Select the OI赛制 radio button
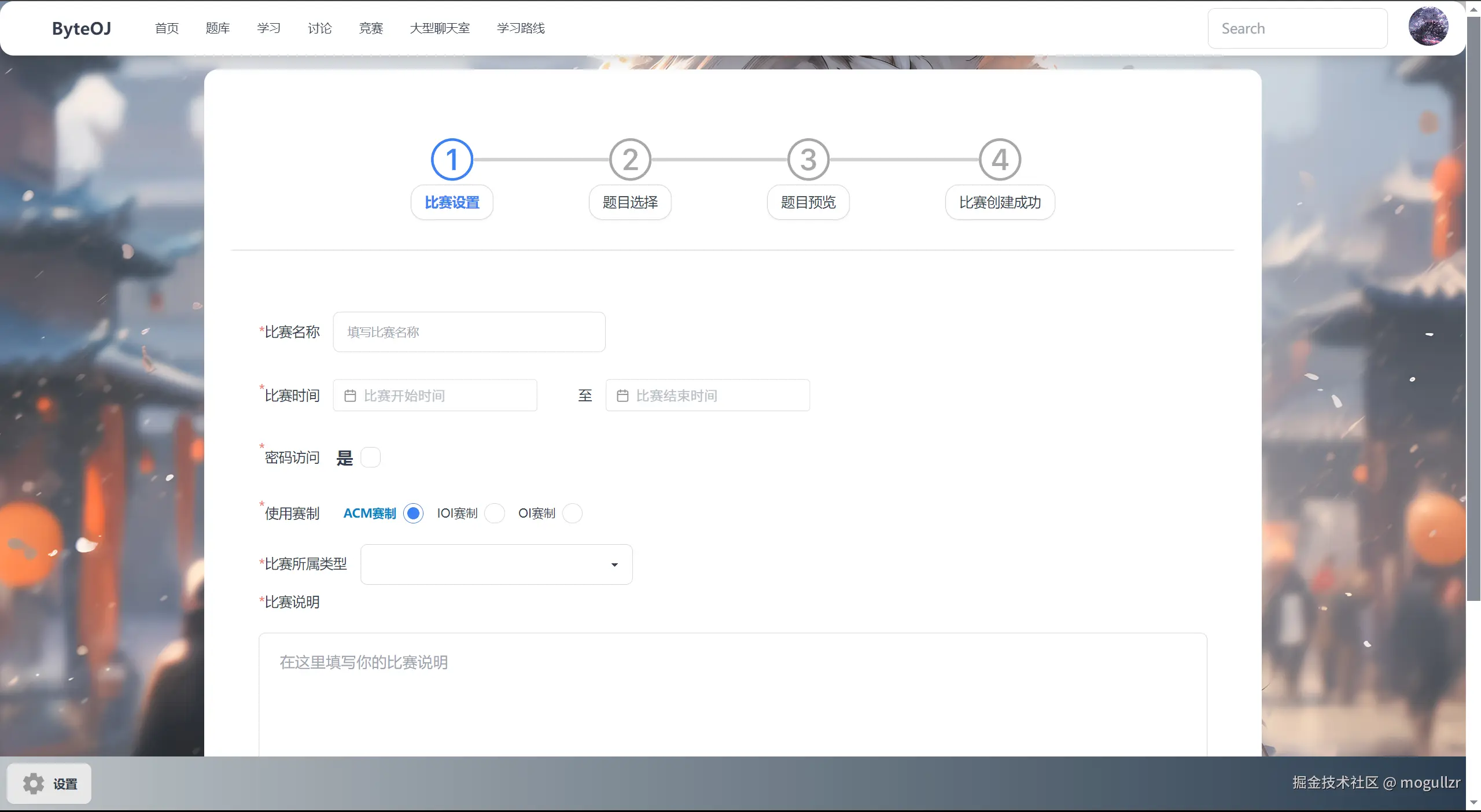 pos(572,513)
